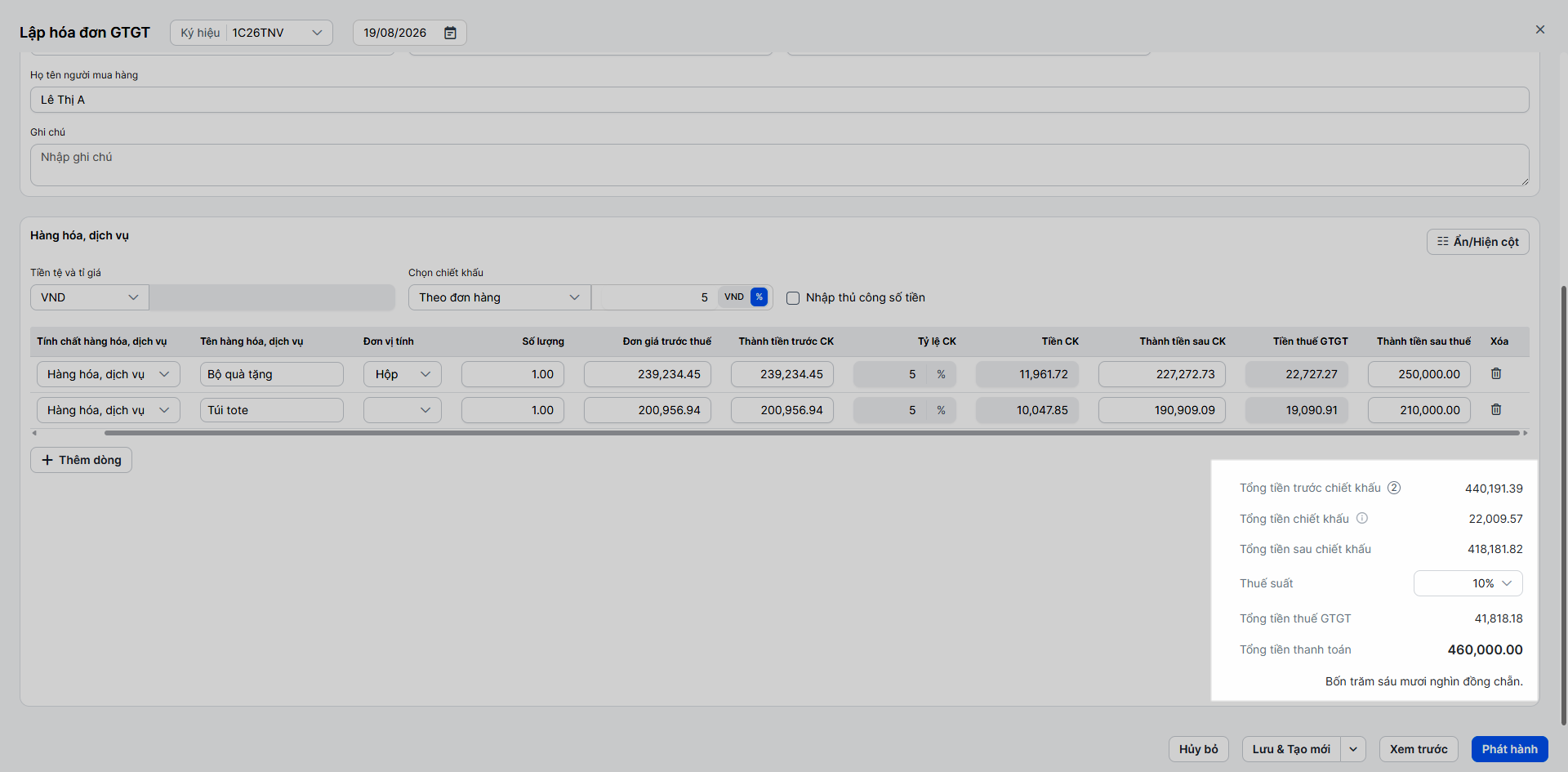
Task: Click Lưu & Tạo mới button
Action: [x=1291, y=749]
